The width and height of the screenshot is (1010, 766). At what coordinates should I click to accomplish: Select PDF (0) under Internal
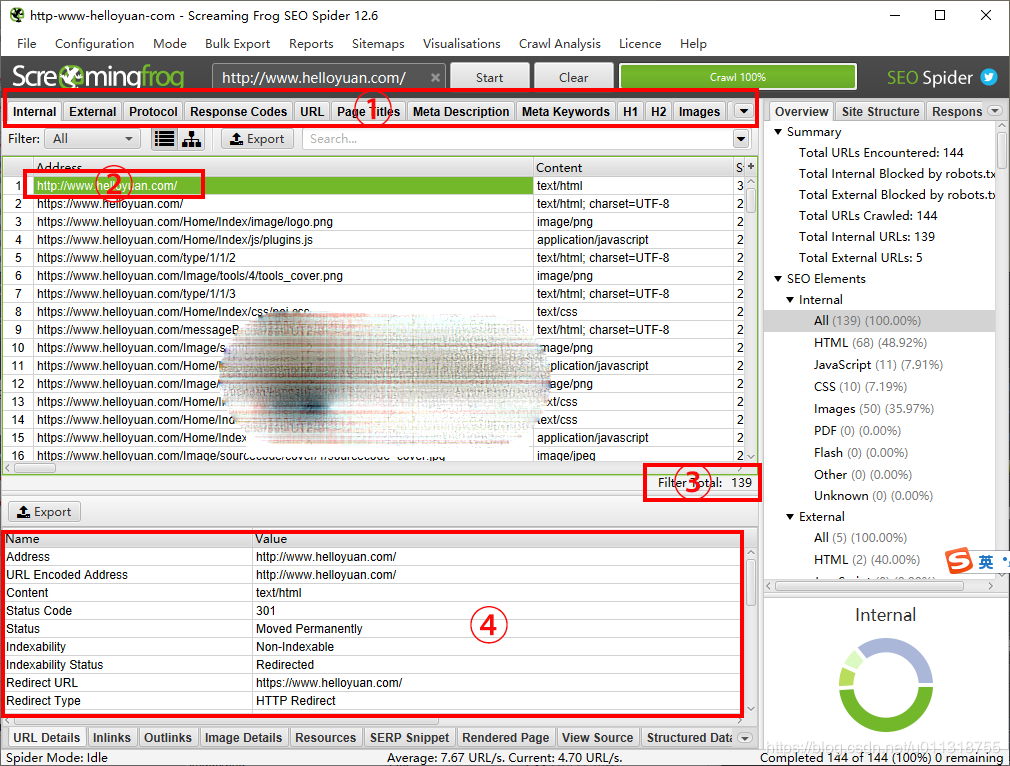click(x=857, y=430)
